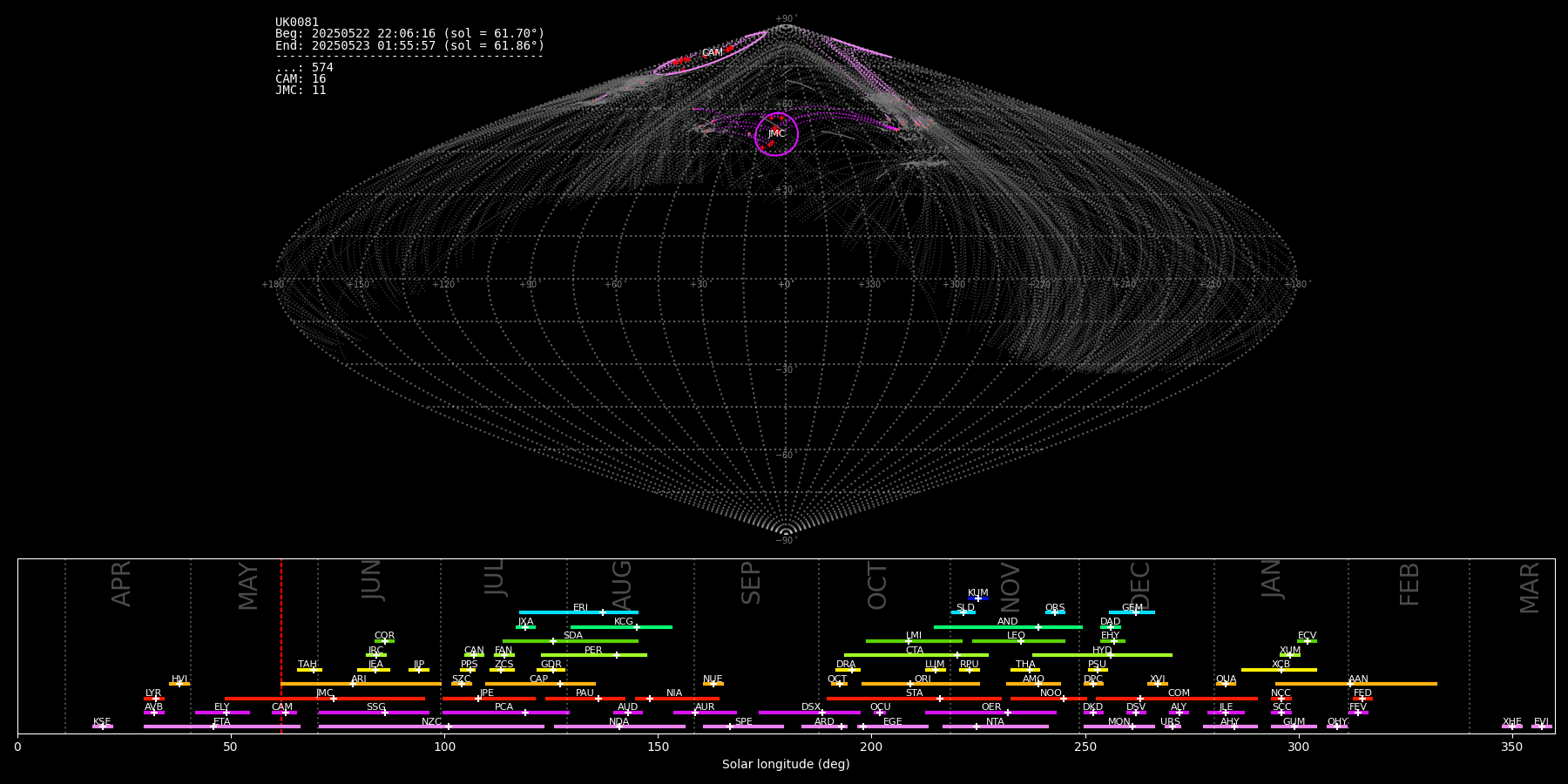This screenshot has height=784, width=1568.
Task: Click the -30 latitude label on map
Action: point(785,370)
